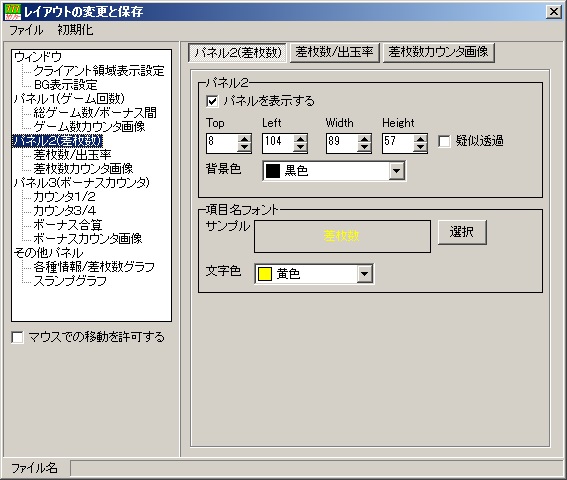Open the 背景色 dropdown showing 黒色

tap(334, 171)
